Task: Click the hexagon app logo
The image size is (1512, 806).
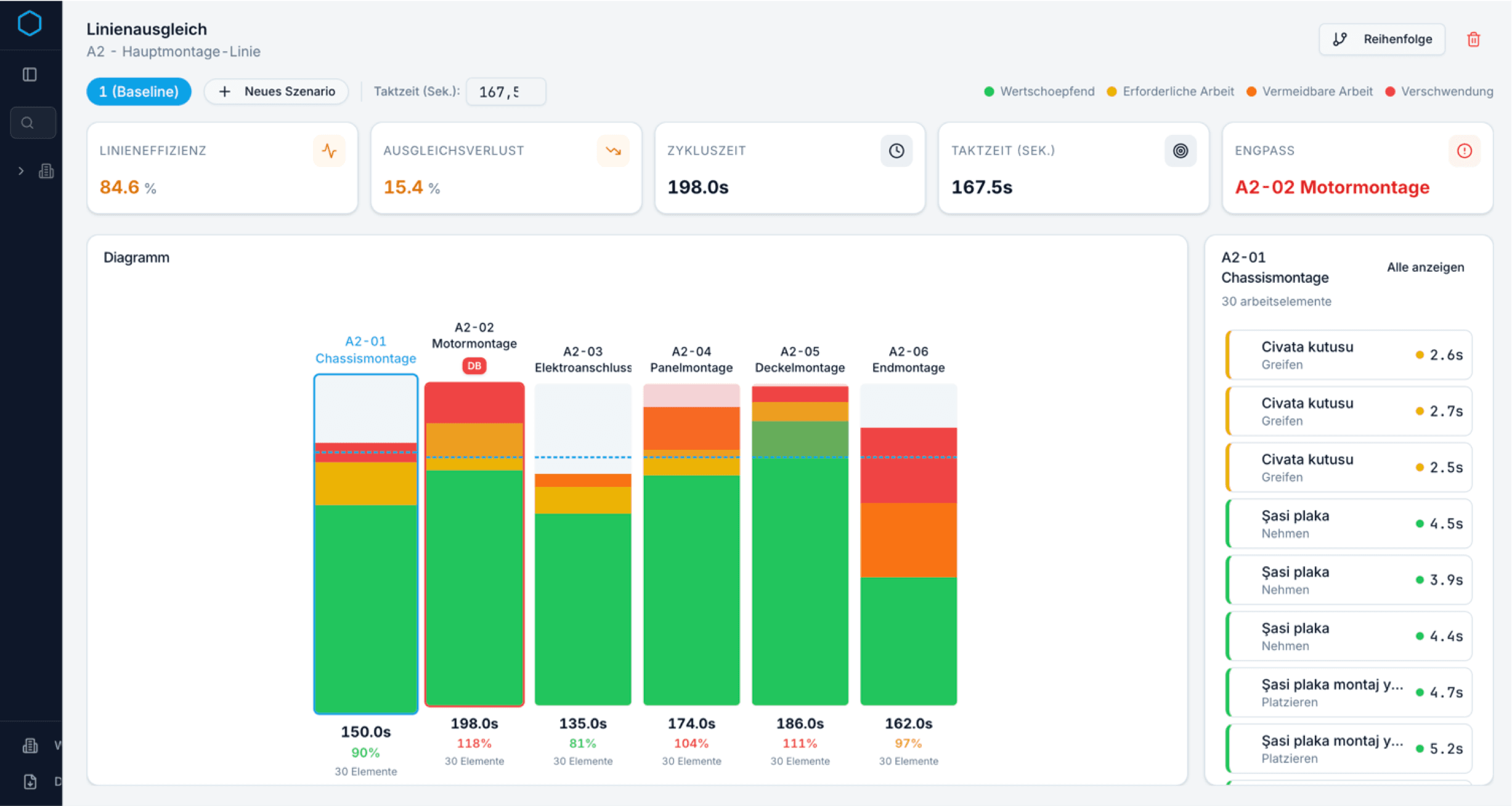Action: [30, 24]
